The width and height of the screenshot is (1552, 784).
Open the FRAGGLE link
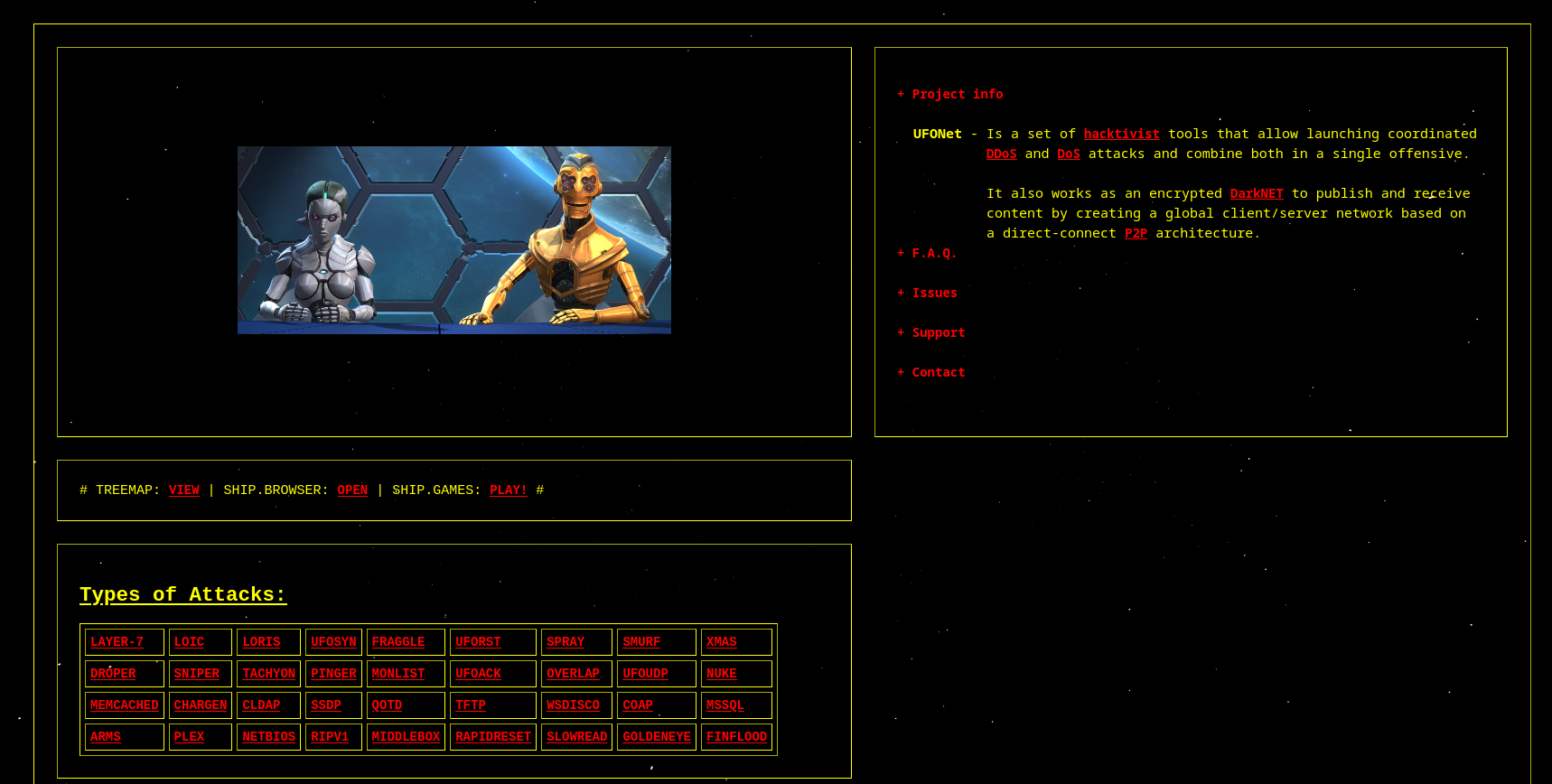coord(398,642)
